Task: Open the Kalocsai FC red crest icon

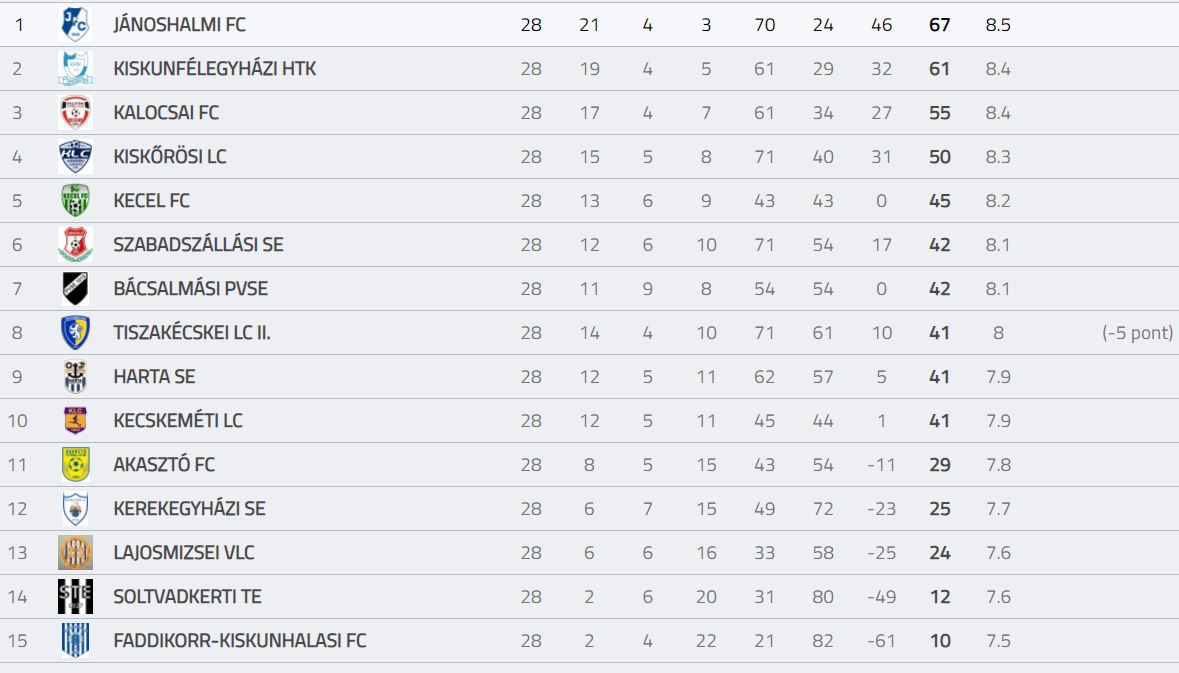Action: pyautogui.click(x=75, y=112)
